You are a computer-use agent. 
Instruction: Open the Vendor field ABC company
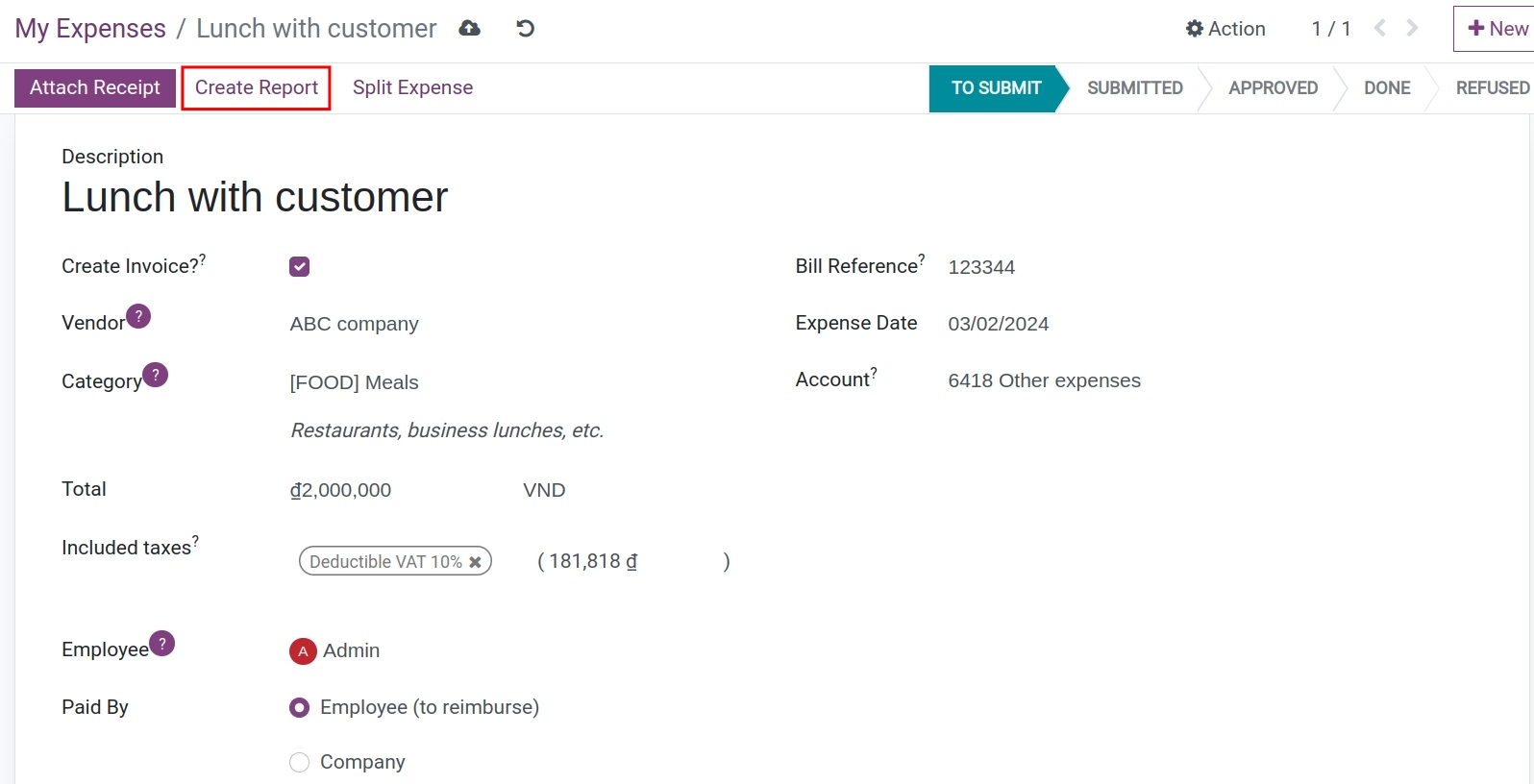pyautogui.click(x=354, y=324)
